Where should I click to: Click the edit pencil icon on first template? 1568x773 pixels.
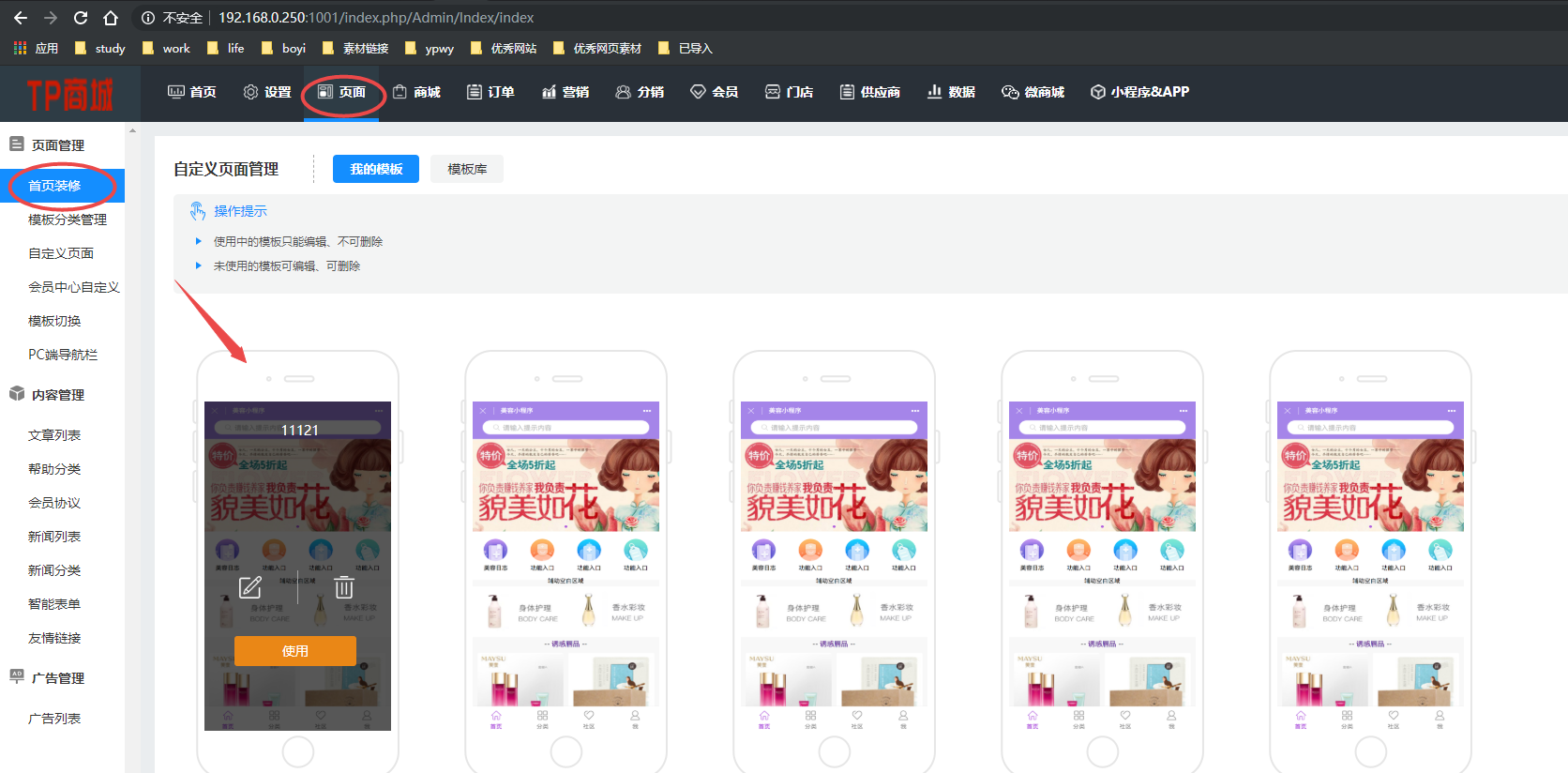(249, 587)
